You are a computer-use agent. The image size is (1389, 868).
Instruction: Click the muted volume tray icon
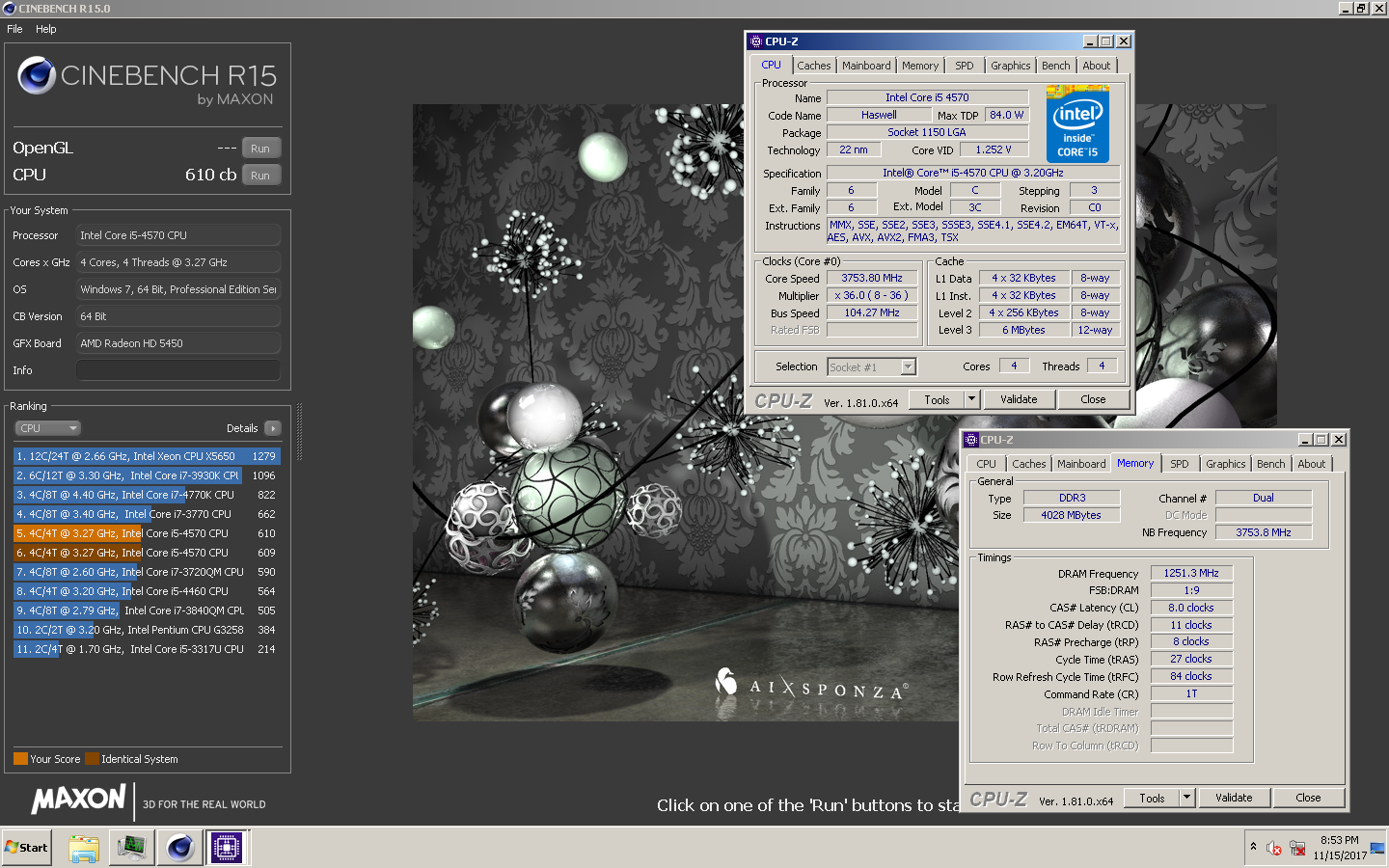coord(1274,849)
